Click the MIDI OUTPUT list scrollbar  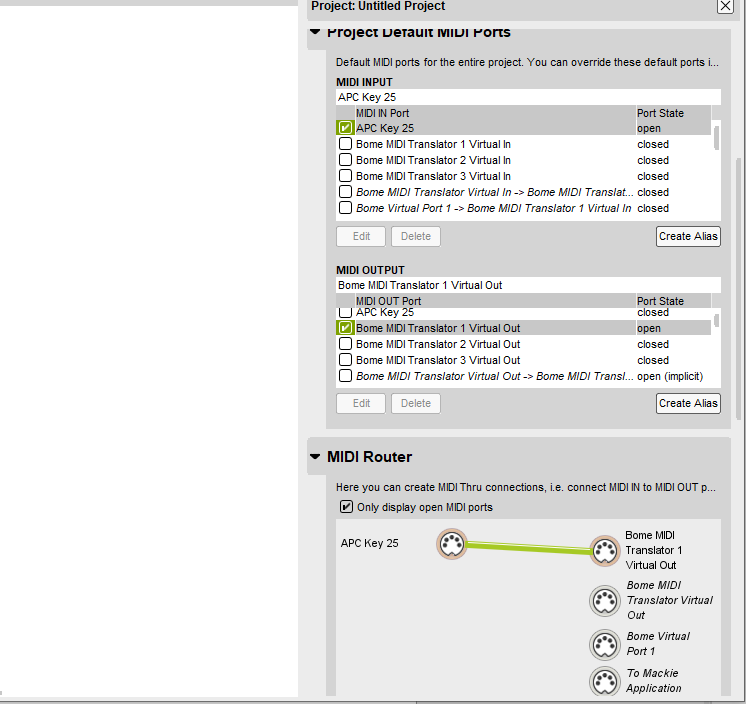(717, 320)
